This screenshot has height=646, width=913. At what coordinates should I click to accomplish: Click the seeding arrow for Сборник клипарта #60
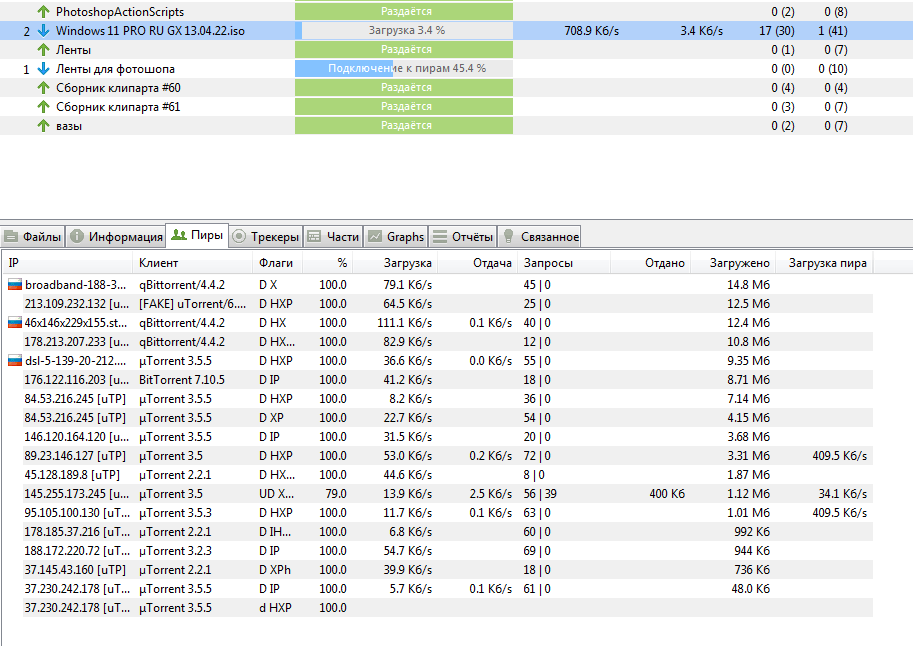tap(43, 88)
